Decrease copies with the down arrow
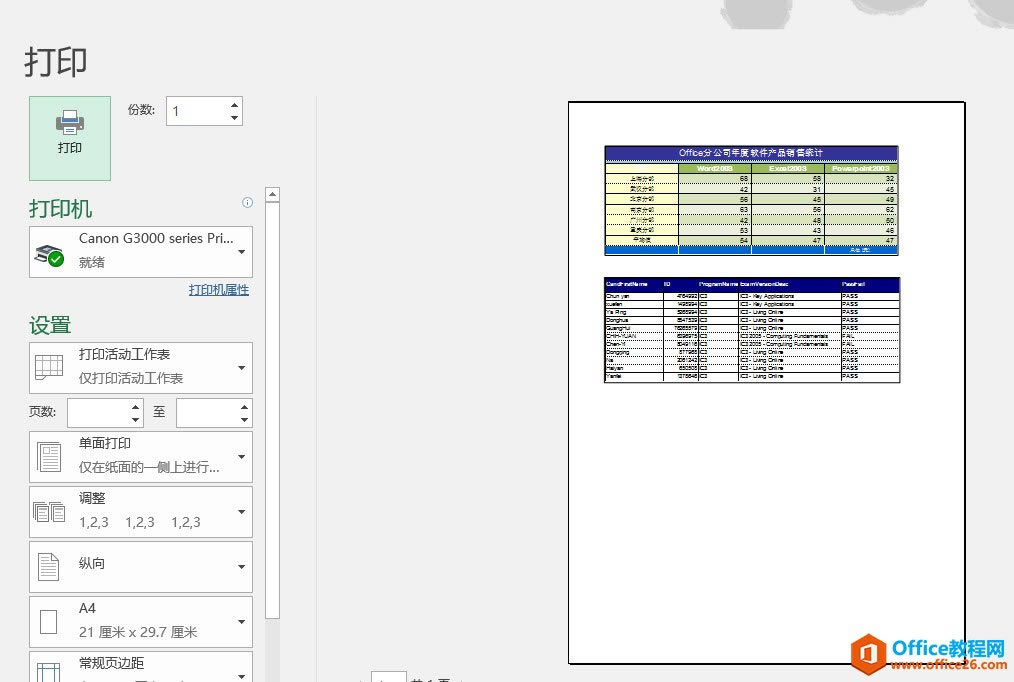Viewport: 1014px width, 682px height. [235, 118]
